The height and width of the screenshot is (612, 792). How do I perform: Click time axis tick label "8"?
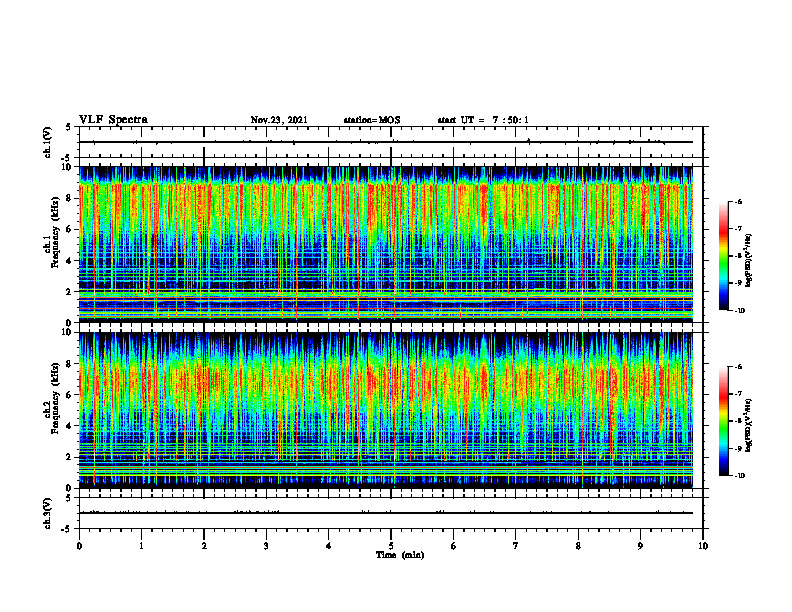click(x=578, y=546)
